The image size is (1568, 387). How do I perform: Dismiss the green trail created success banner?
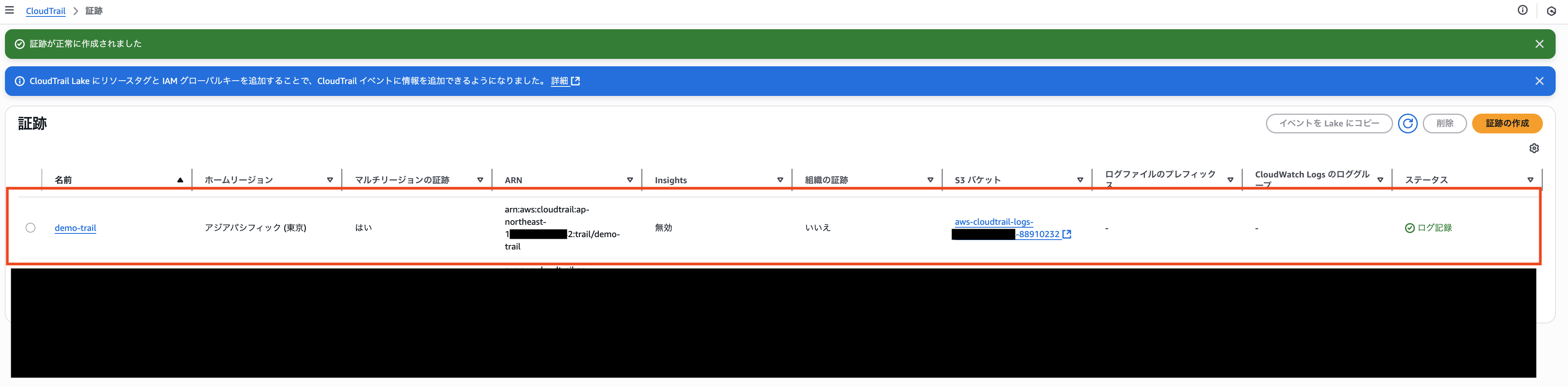[x=1539, y=44]
